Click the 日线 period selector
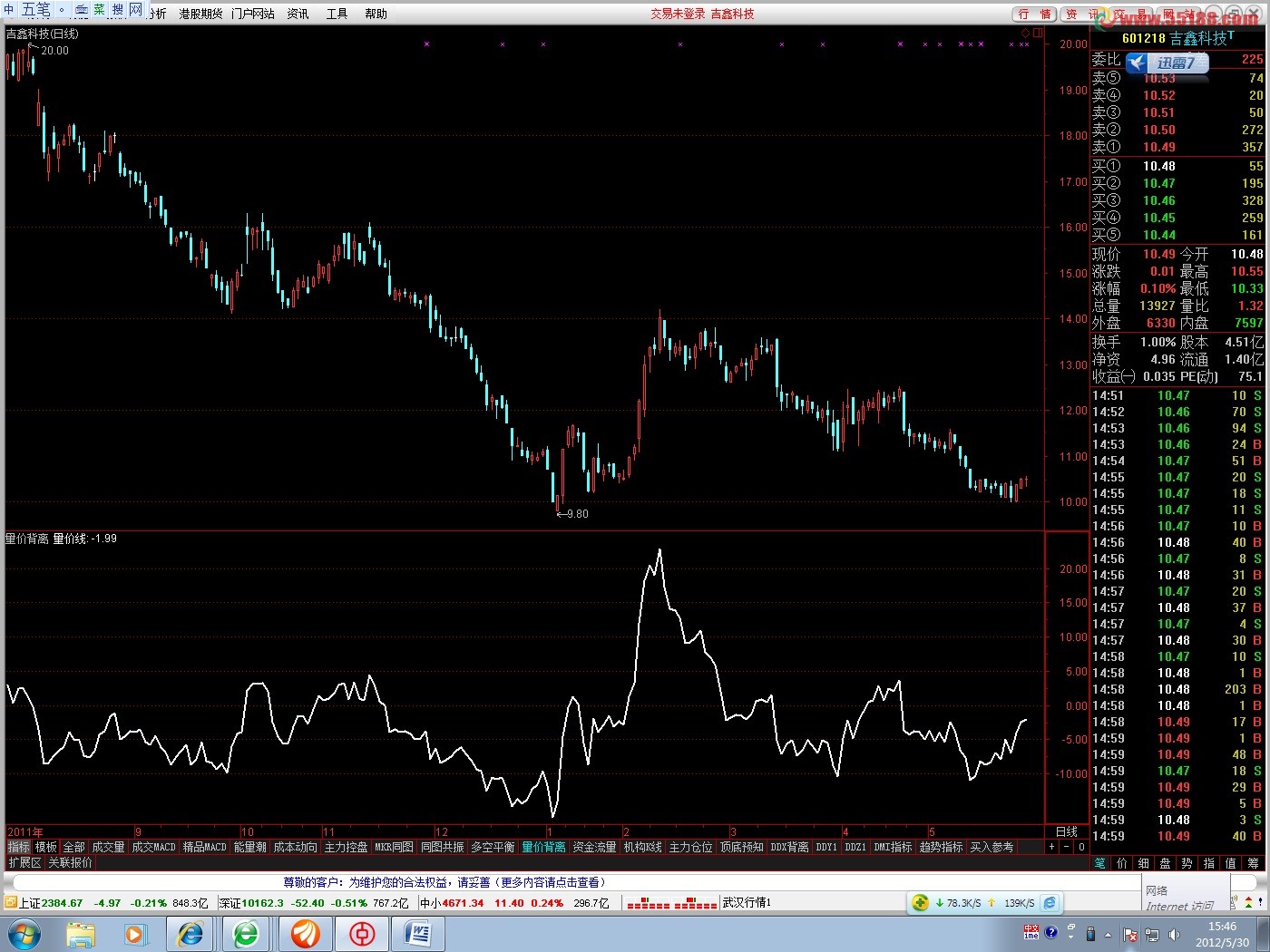1270x952 pixels. [x=1067, y=831]
